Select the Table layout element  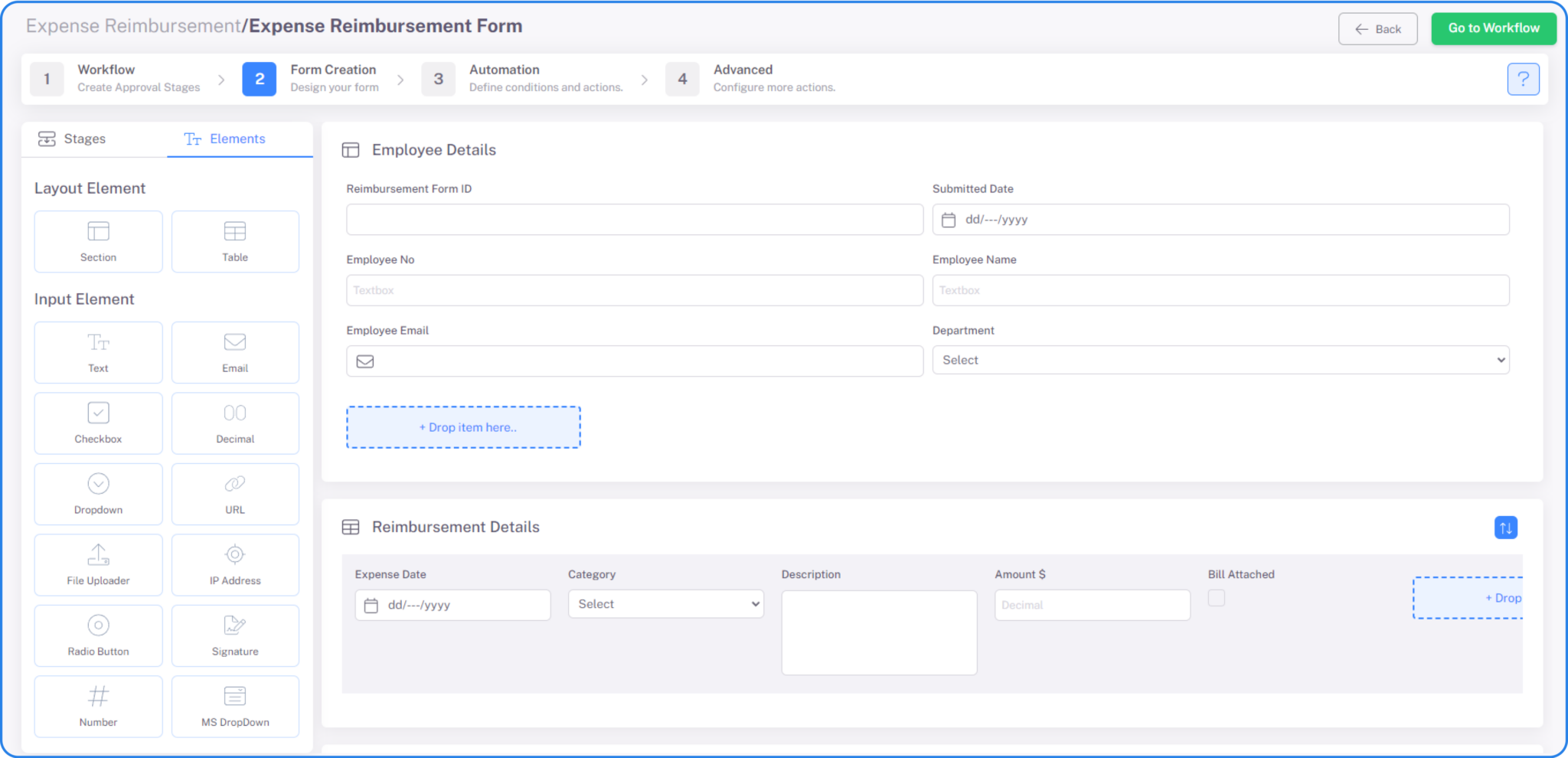[234, 241]
